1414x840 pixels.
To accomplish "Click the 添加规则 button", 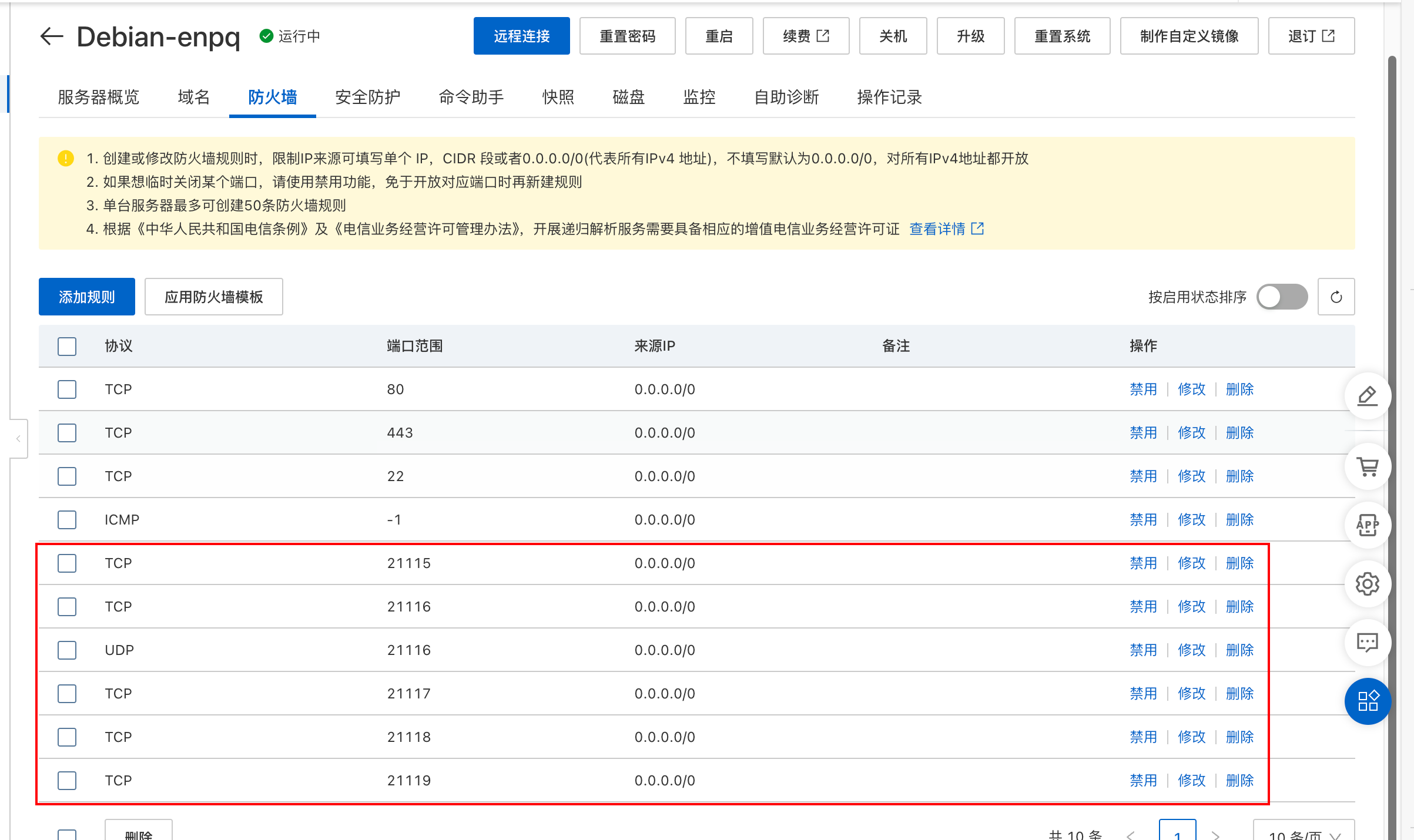I will coord(87,297).
